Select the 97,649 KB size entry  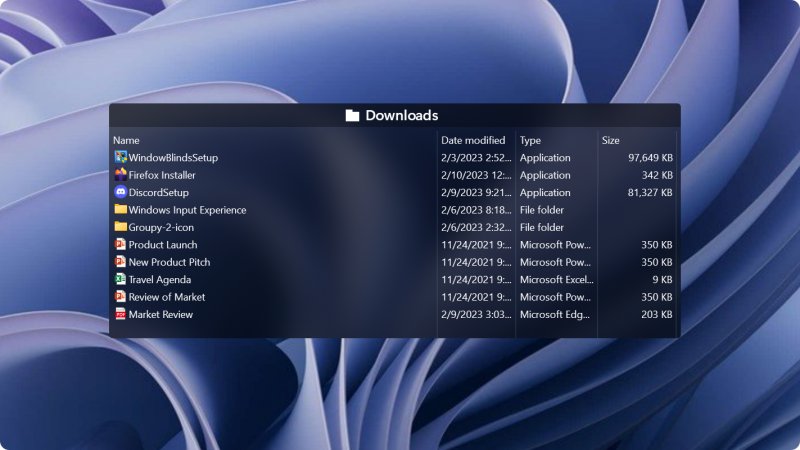tap(650, 158)
